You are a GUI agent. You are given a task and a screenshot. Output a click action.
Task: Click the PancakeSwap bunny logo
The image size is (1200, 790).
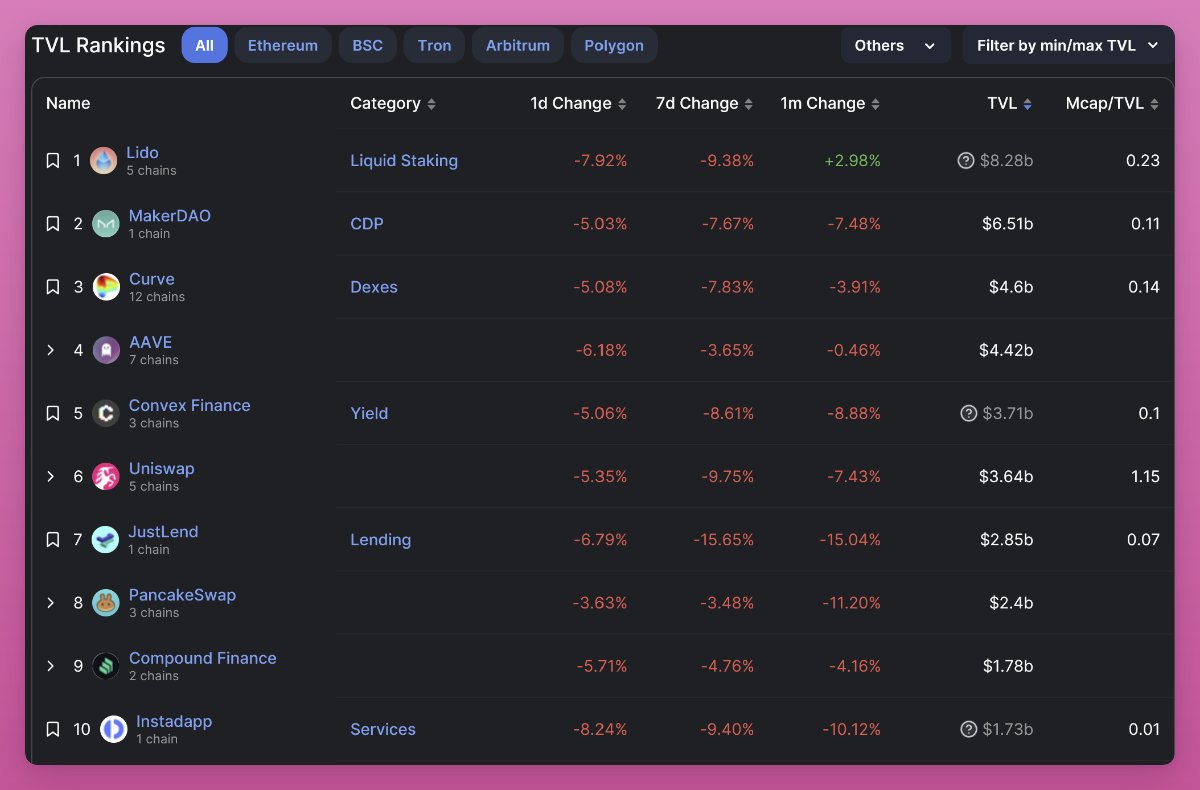coord(106,603)
